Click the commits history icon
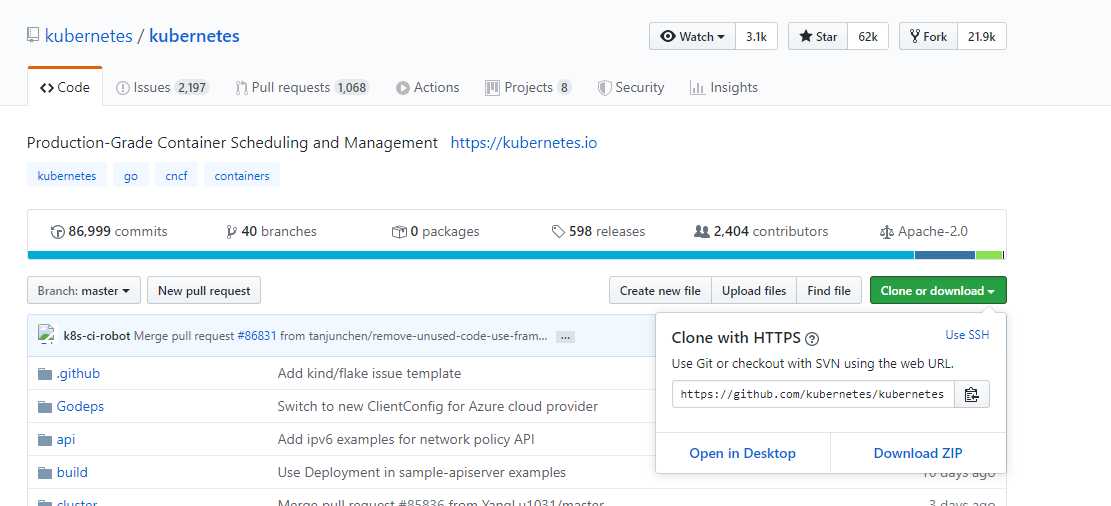This screenshot has height=506, width=1111. [x=58, y=232]
